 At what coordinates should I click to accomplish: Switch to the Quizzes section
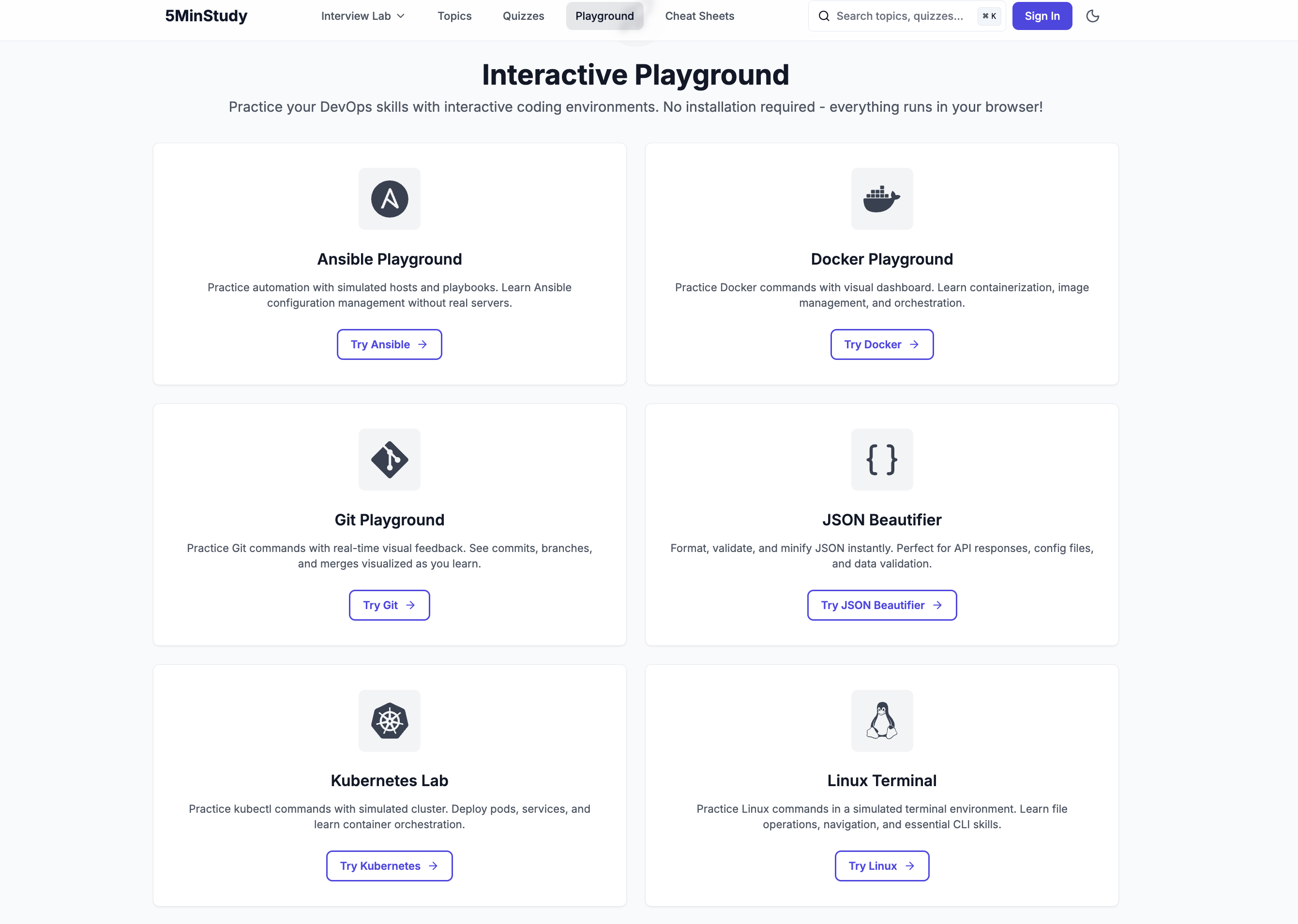pyautogui.click(x=522, y=16)
